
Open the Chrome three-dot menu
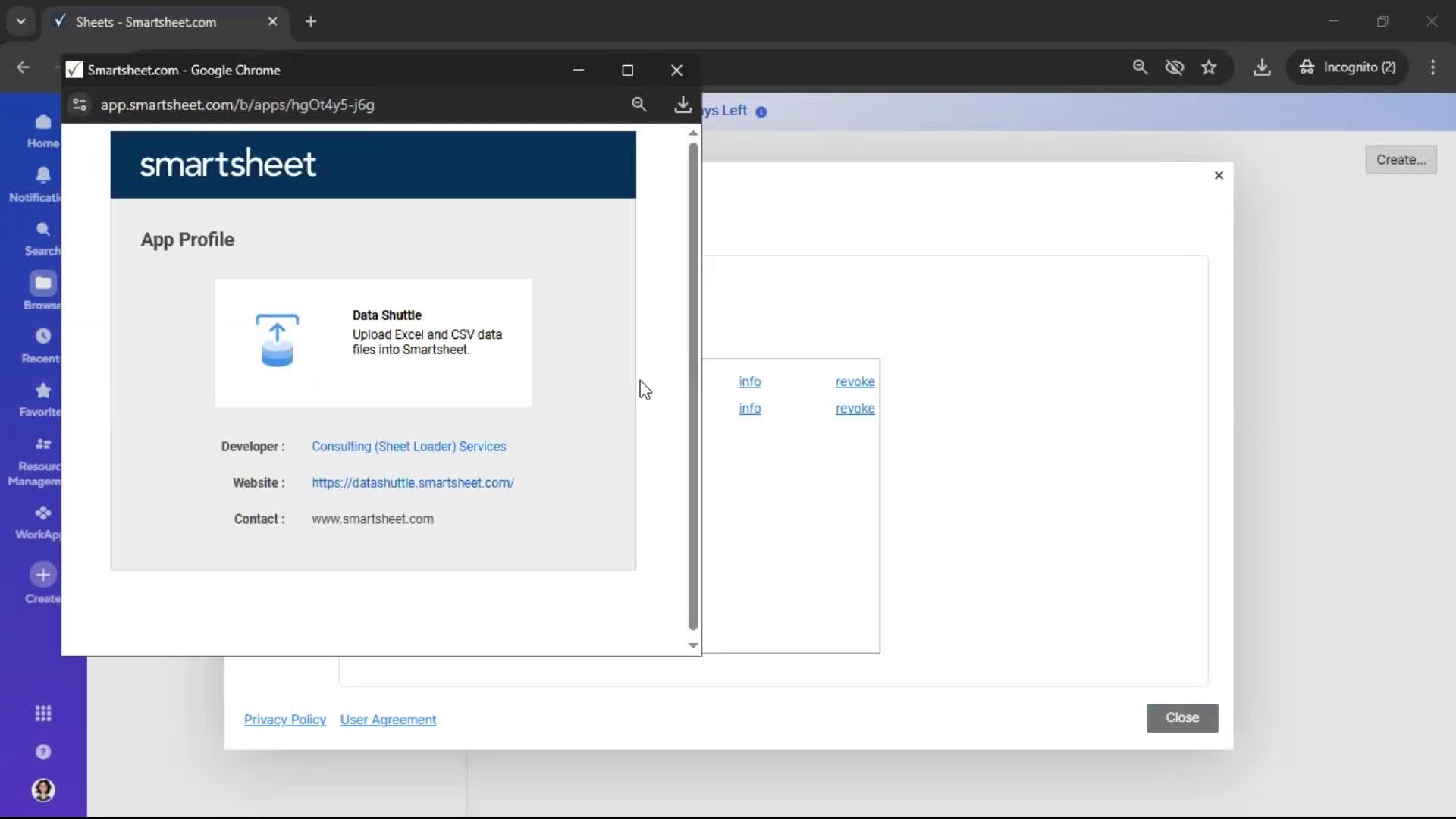[1432, 67]
